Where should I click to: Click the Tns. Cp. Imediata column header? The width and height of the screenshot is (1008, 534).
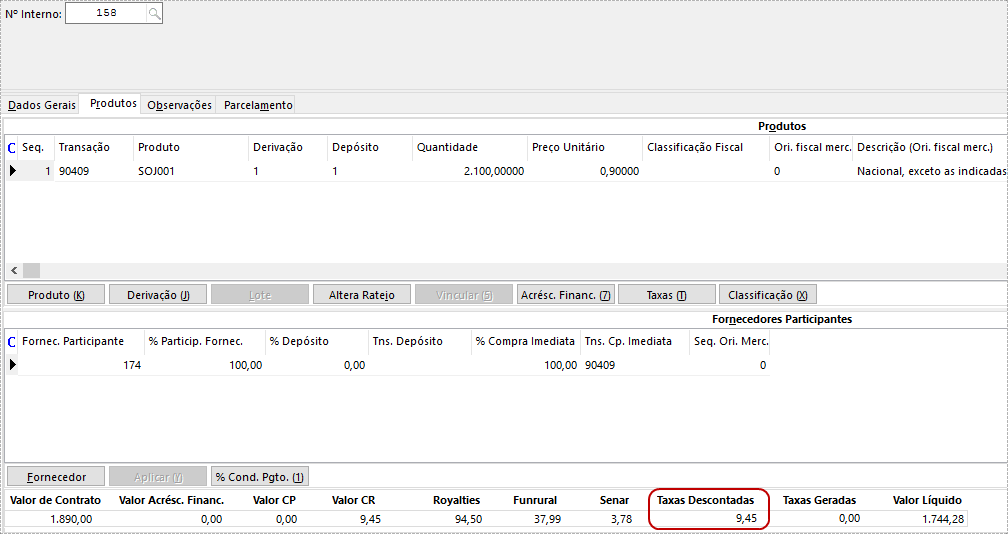(634, 341)
